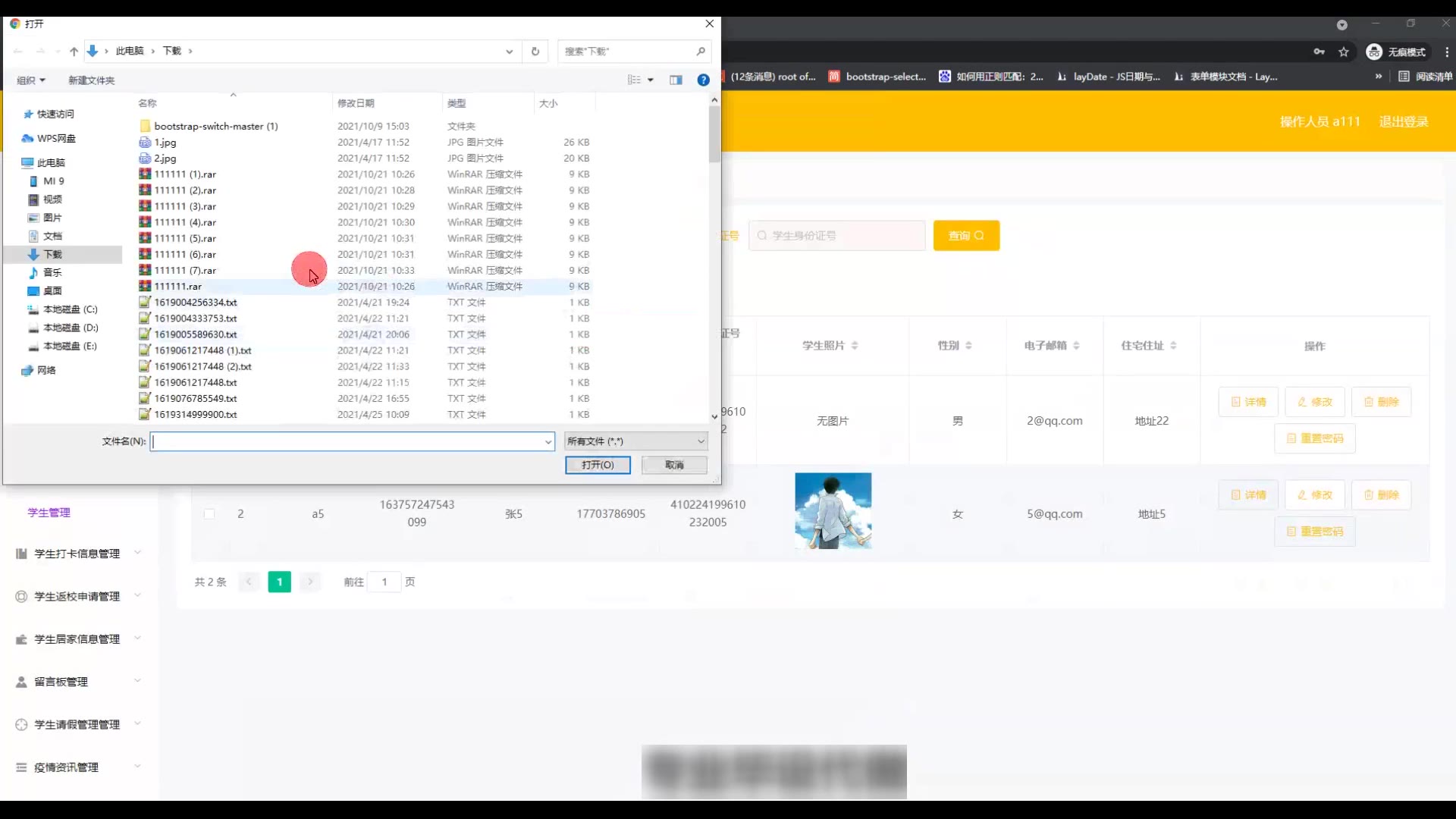Click the 111111.rar file icon

click(x=145, y=286)
